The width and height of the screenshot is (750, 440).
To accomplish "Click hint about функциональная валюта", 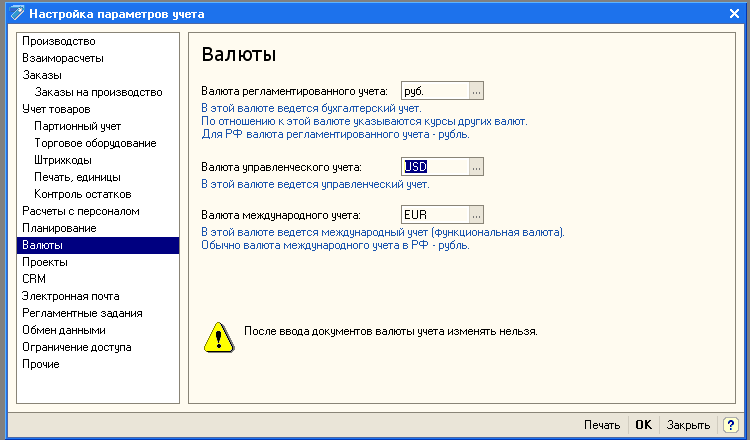I will (383, 232).
